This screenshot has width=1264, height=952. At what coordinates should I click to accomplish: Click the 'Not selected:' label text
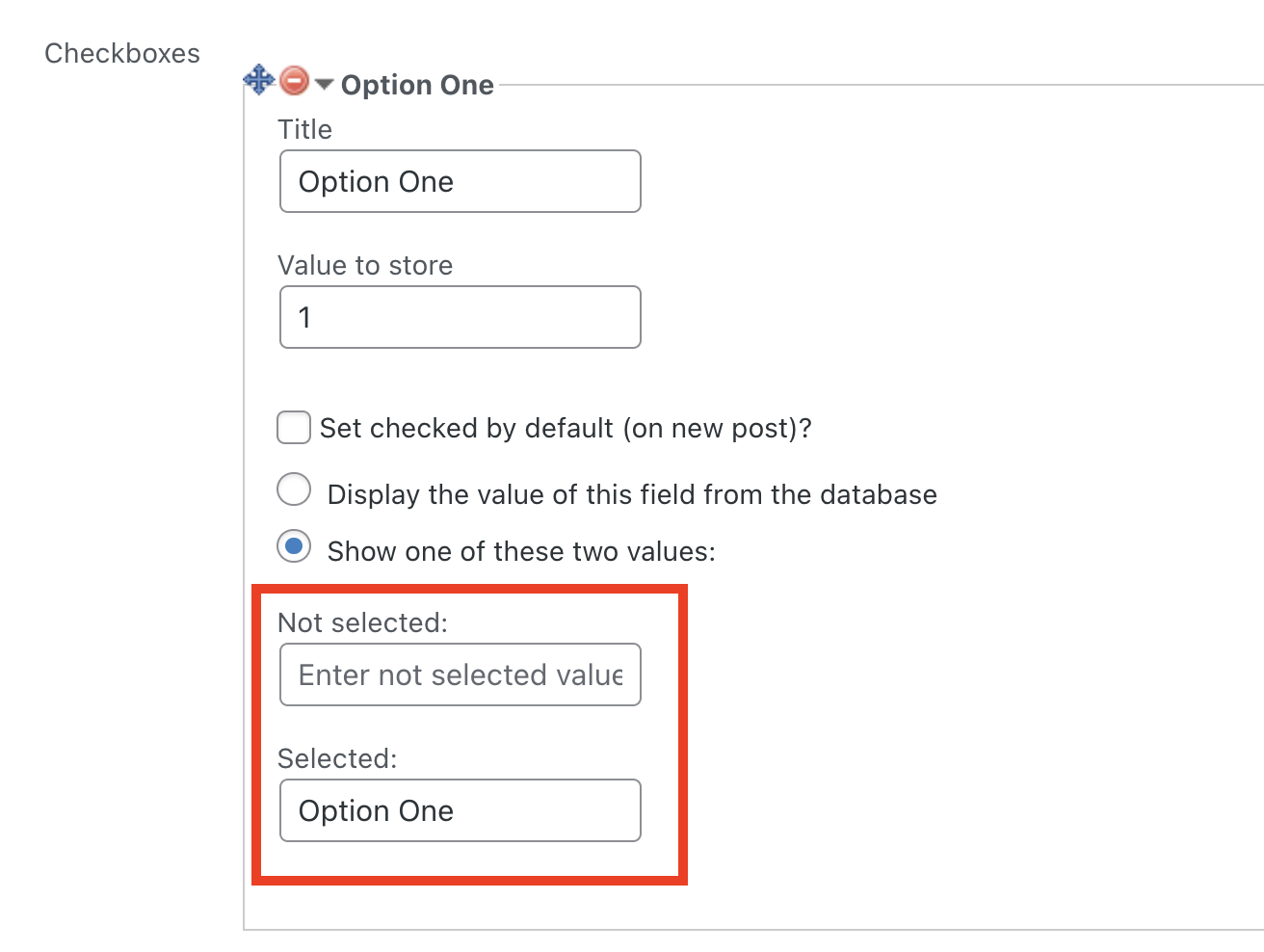pos(362,622)
